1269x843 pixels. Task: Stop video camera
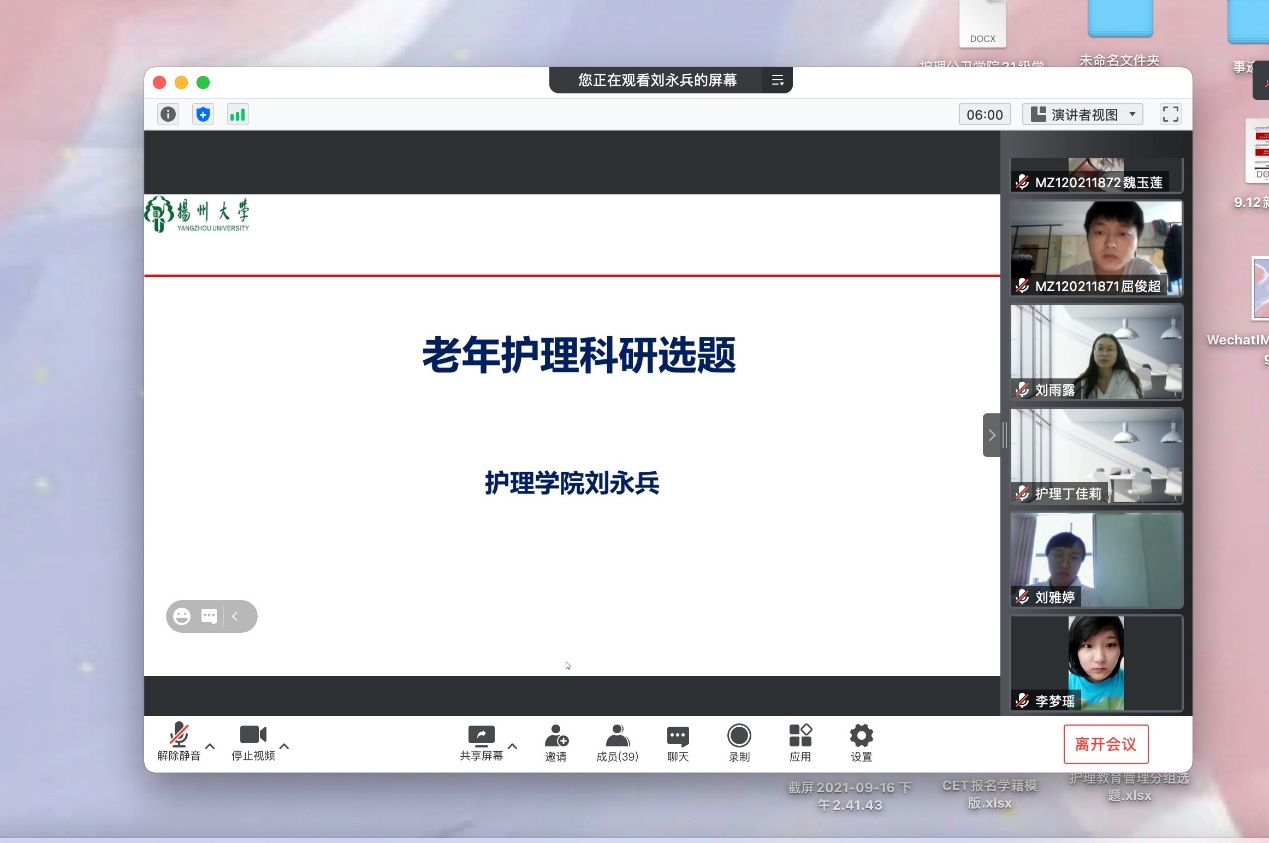253,743
